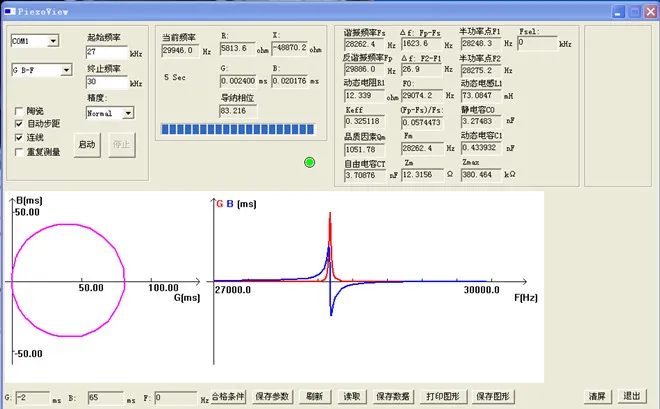
Task: Open the Normal precision dropdown
Action: point(128,113)
